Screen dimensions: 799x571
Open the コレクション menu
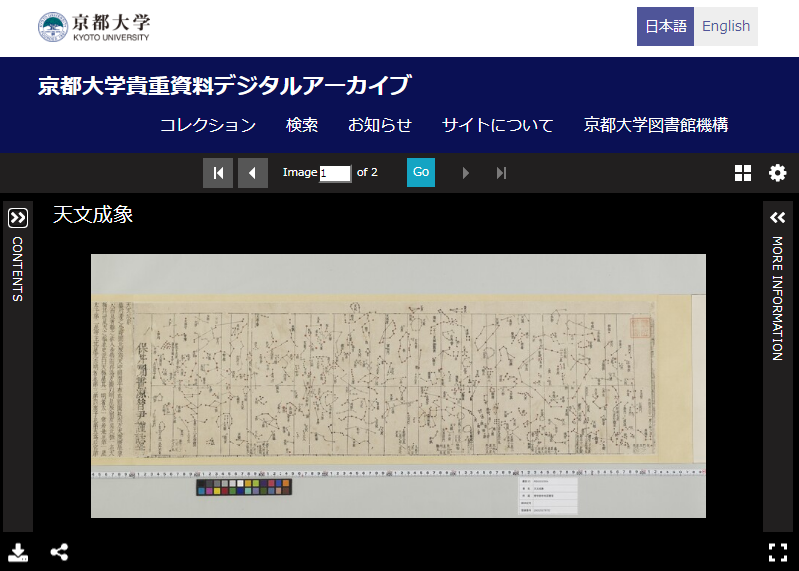tap(208, 125)
